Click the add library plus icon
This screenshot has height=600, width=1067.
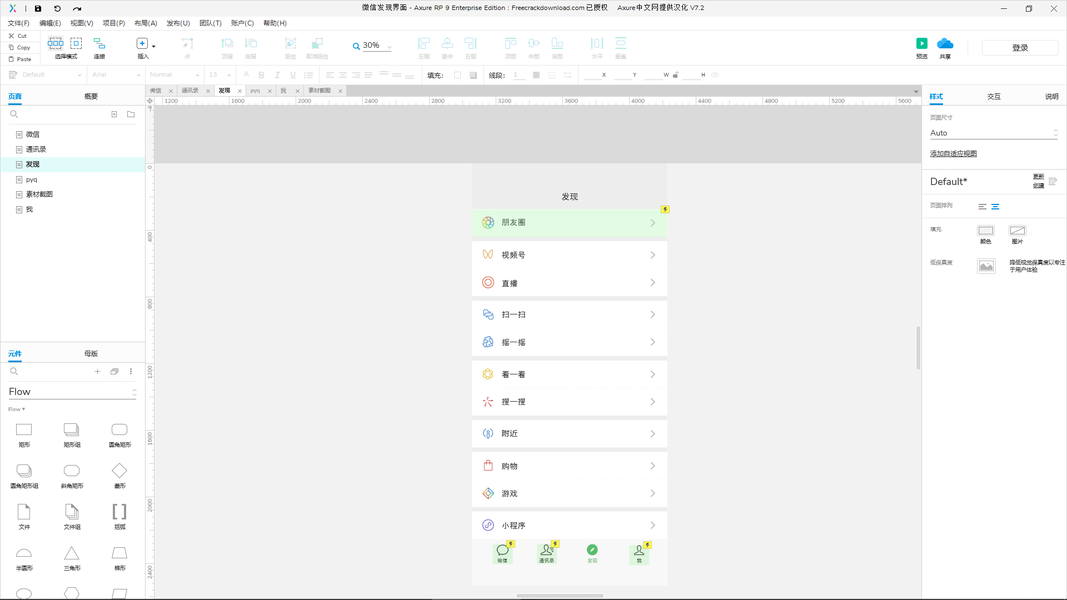[x=97, y=371]
